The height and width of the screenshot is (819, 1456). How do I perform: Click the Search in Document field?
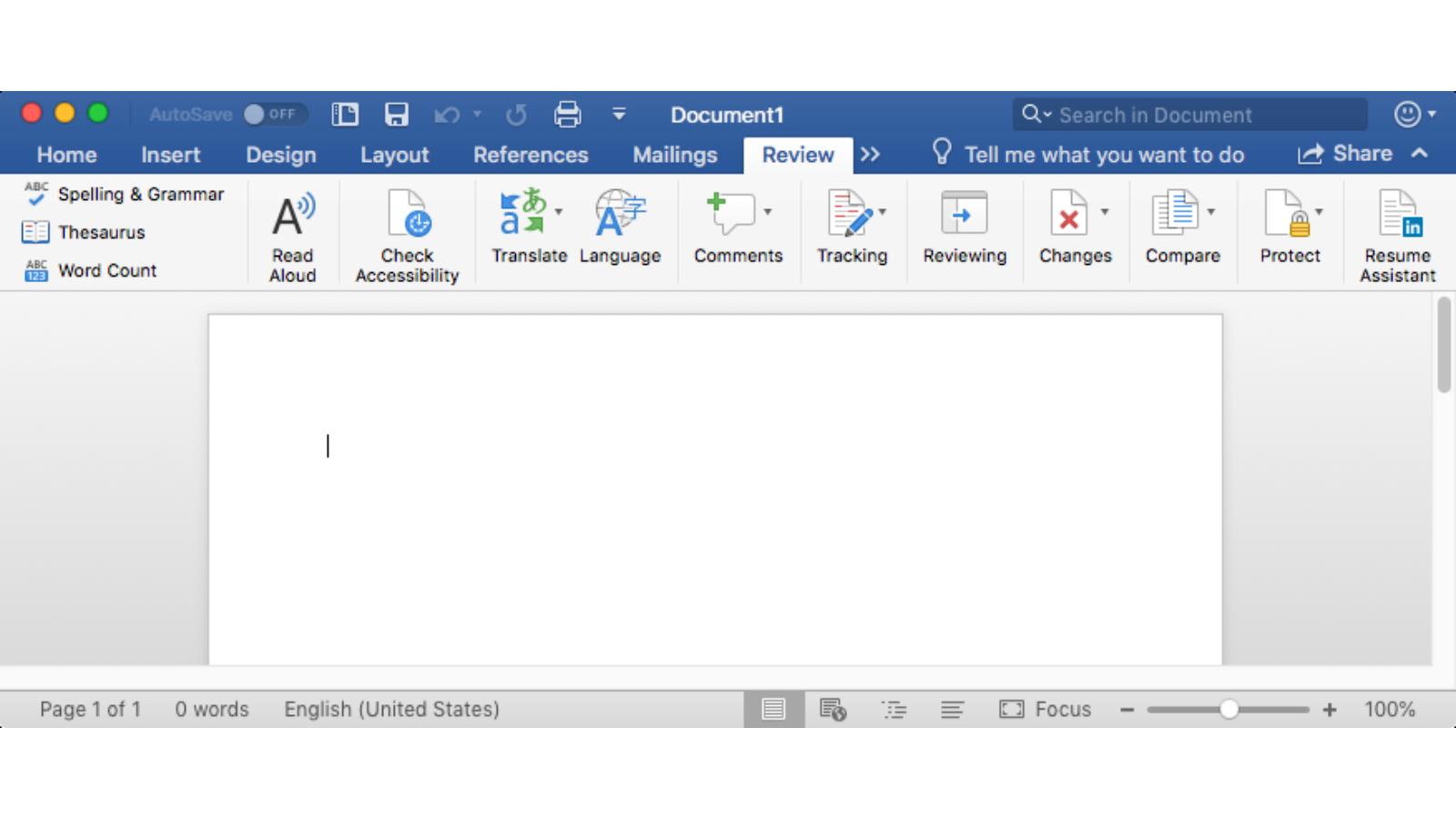[x=1190, y=115]
